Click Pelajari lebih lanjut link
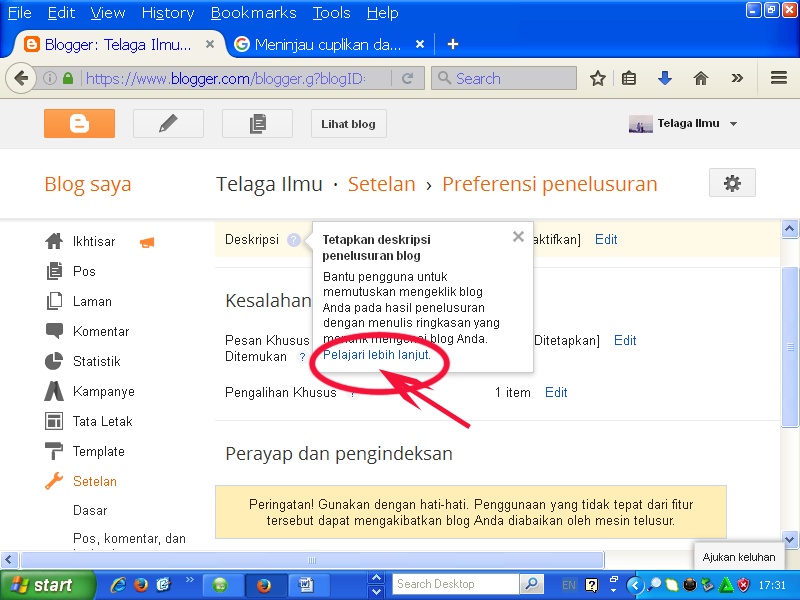 [x=377, y=355]
